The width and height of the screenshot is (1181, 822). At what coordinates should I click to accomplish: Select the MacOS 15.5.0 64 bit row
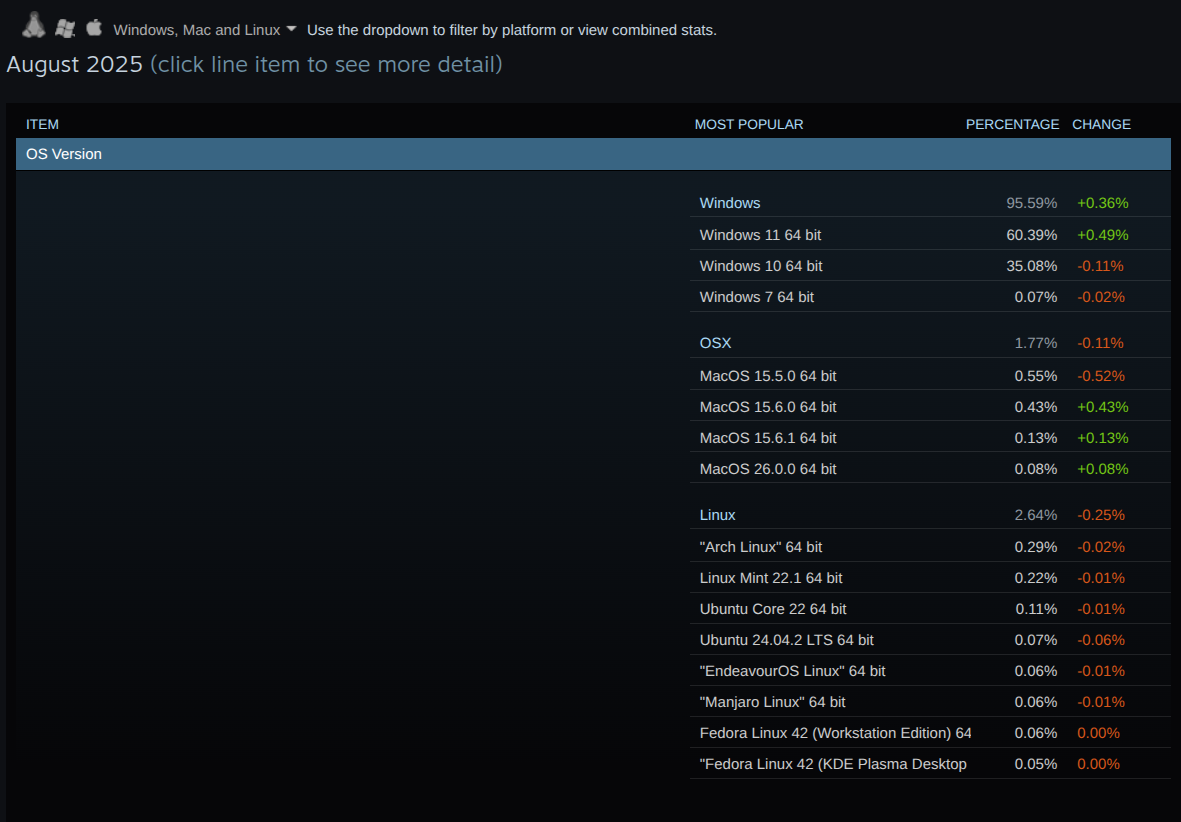pos(930,374)
